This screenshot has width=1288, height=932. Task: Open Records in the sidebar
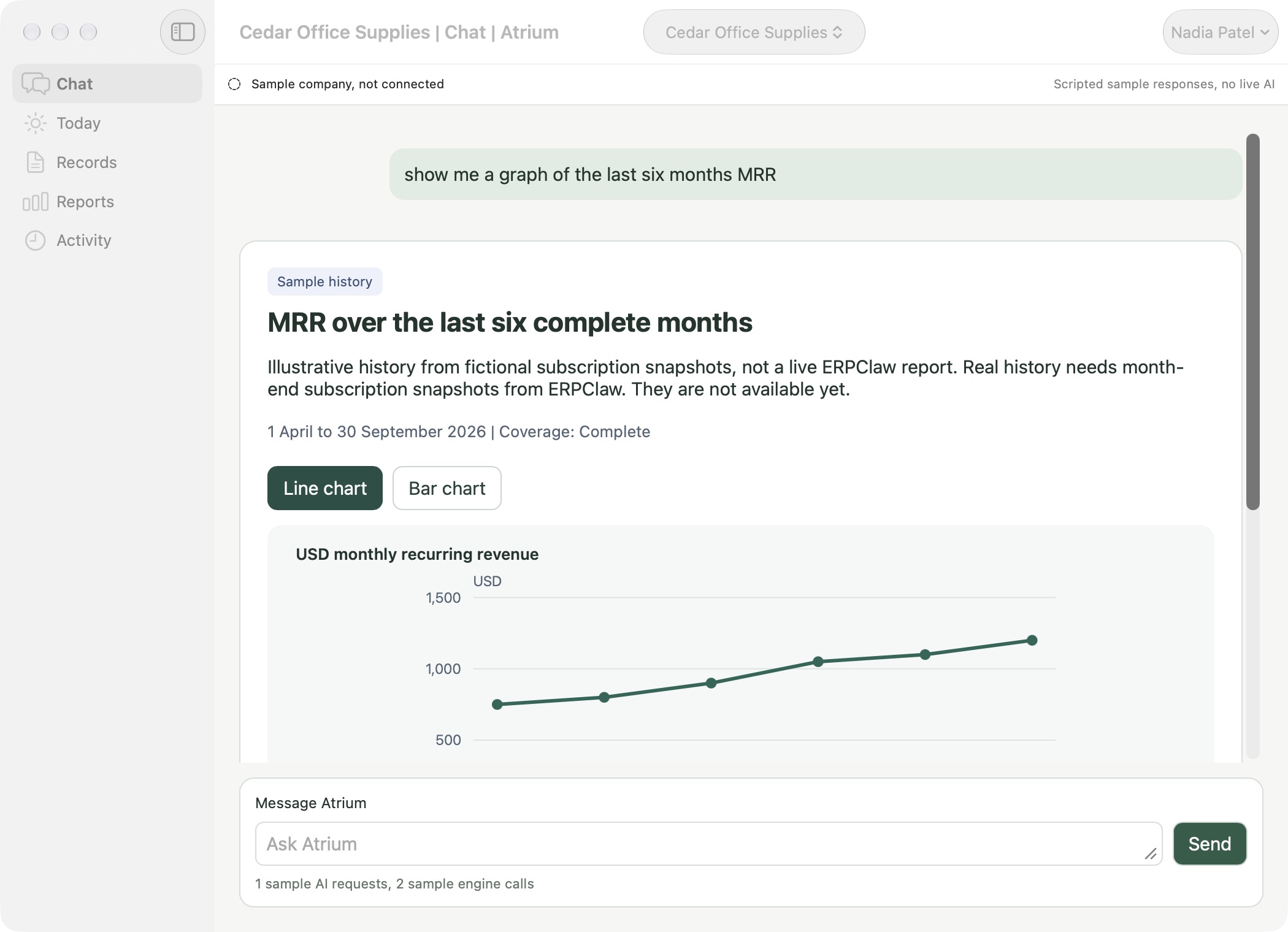click(107, 162)
